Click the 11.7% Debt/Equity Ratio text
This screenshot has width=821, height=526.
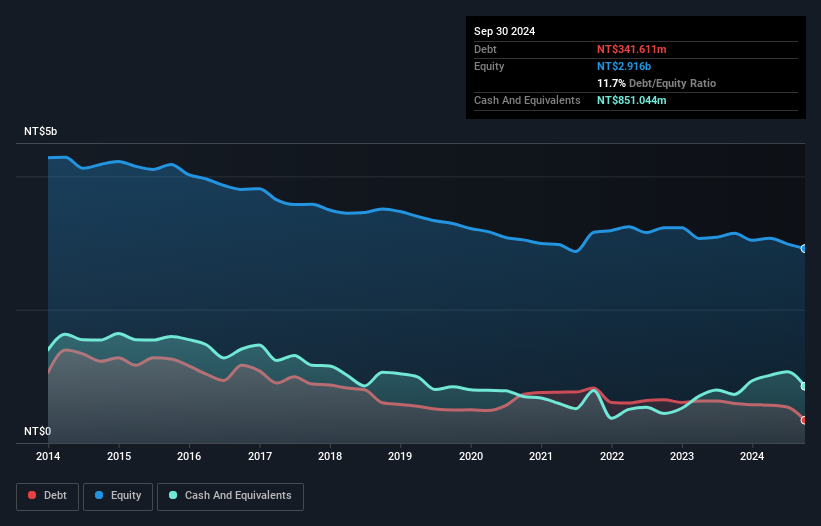[656, 83]
